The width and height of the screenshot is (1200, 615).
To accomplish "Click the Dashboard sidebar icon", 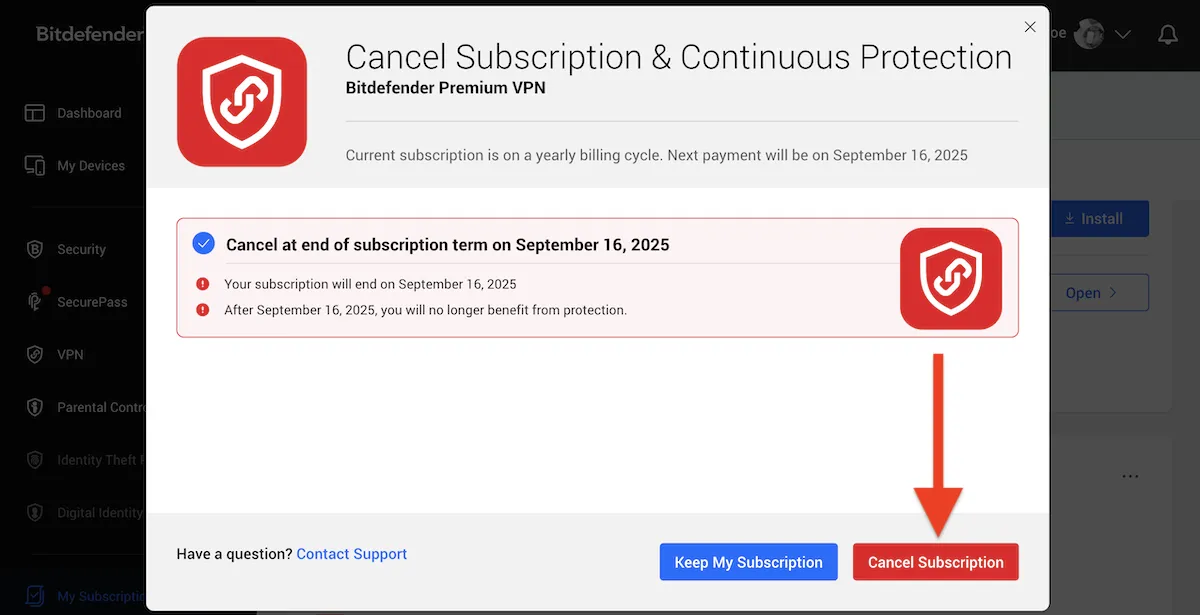I will (35, 113).
